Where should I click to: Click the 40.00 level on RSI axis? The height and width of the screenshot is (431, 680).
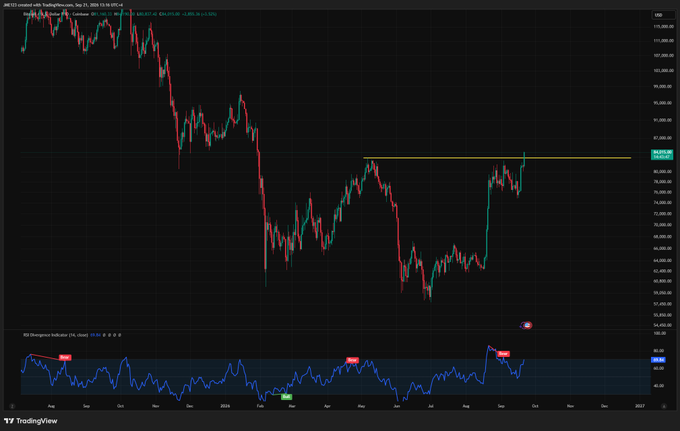pos(658,385)
